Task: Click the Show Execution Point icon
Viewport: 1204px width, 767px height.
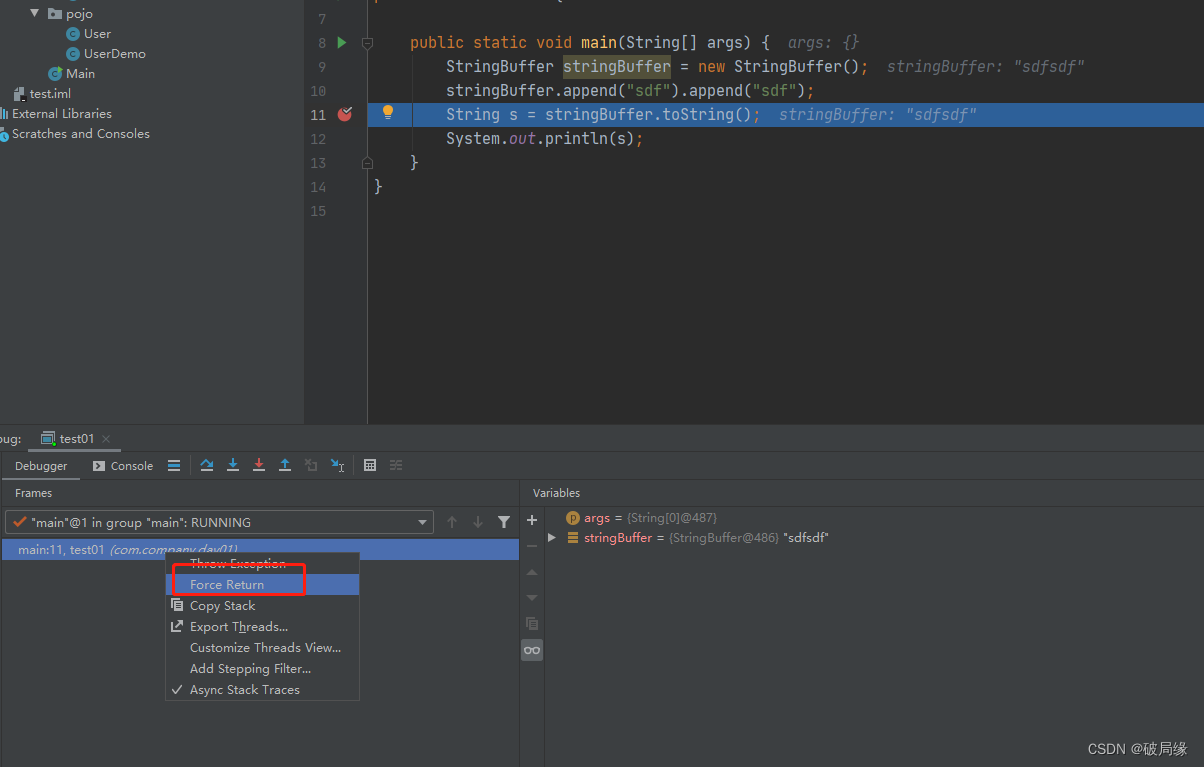Action: [174, 466]
